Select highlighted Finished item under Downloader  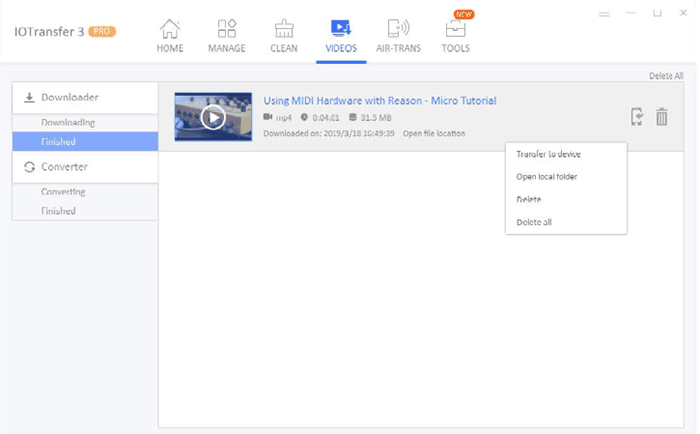[x=85, y=142]
